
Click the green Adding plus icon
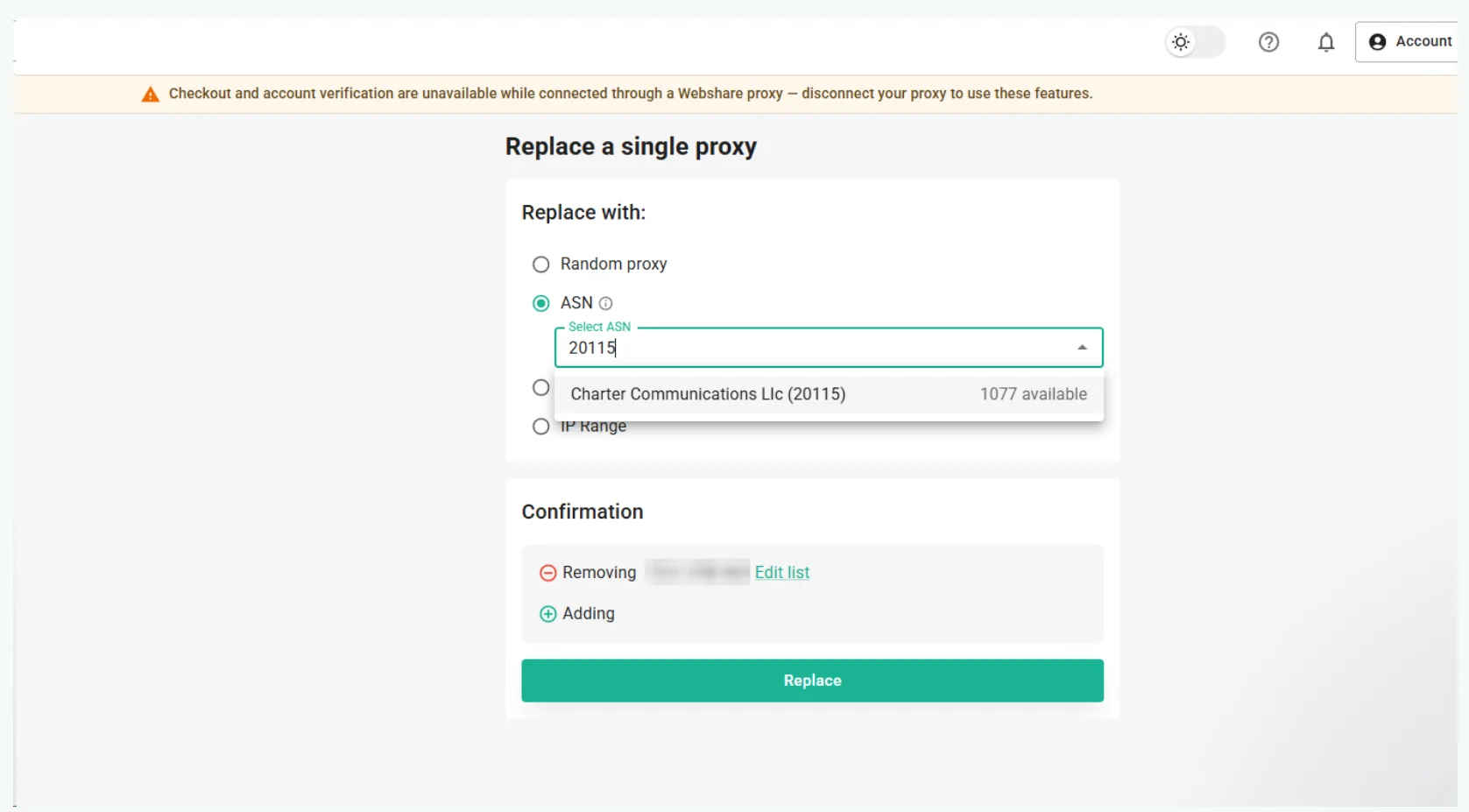tap(548, 614)
